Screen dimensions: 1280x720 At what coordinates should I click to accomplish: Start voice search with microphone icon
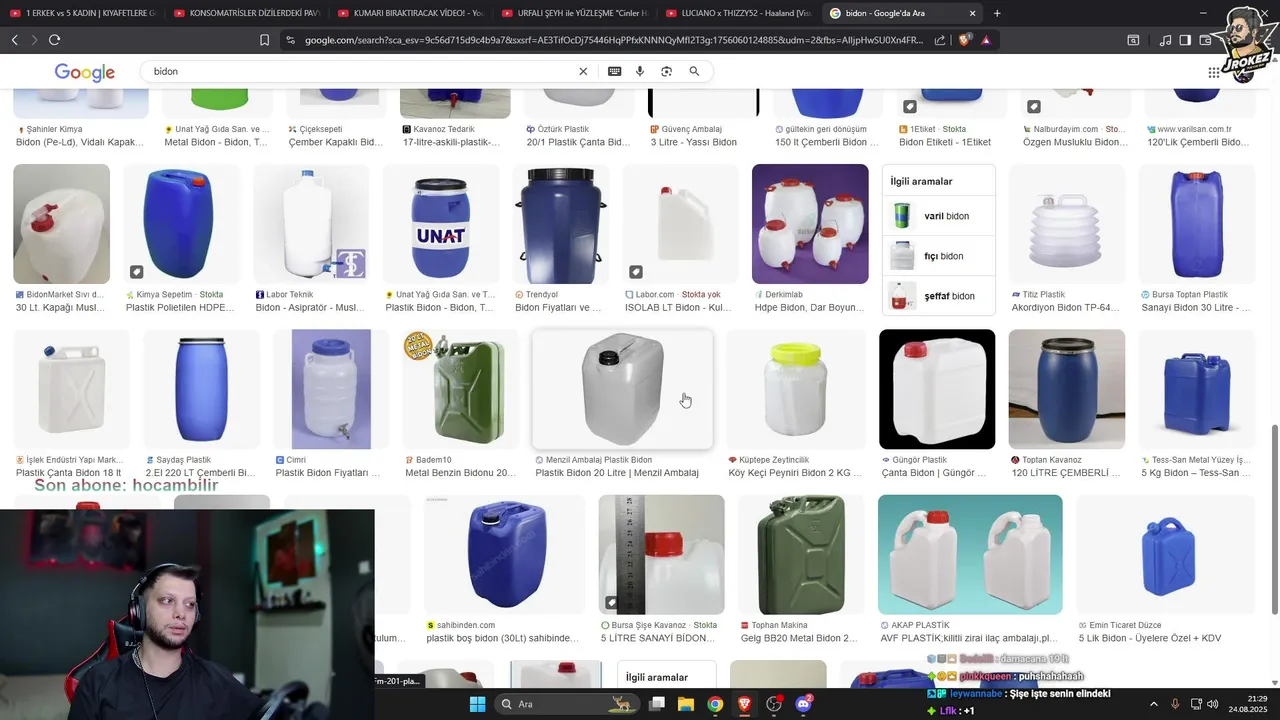pos(640,71)
